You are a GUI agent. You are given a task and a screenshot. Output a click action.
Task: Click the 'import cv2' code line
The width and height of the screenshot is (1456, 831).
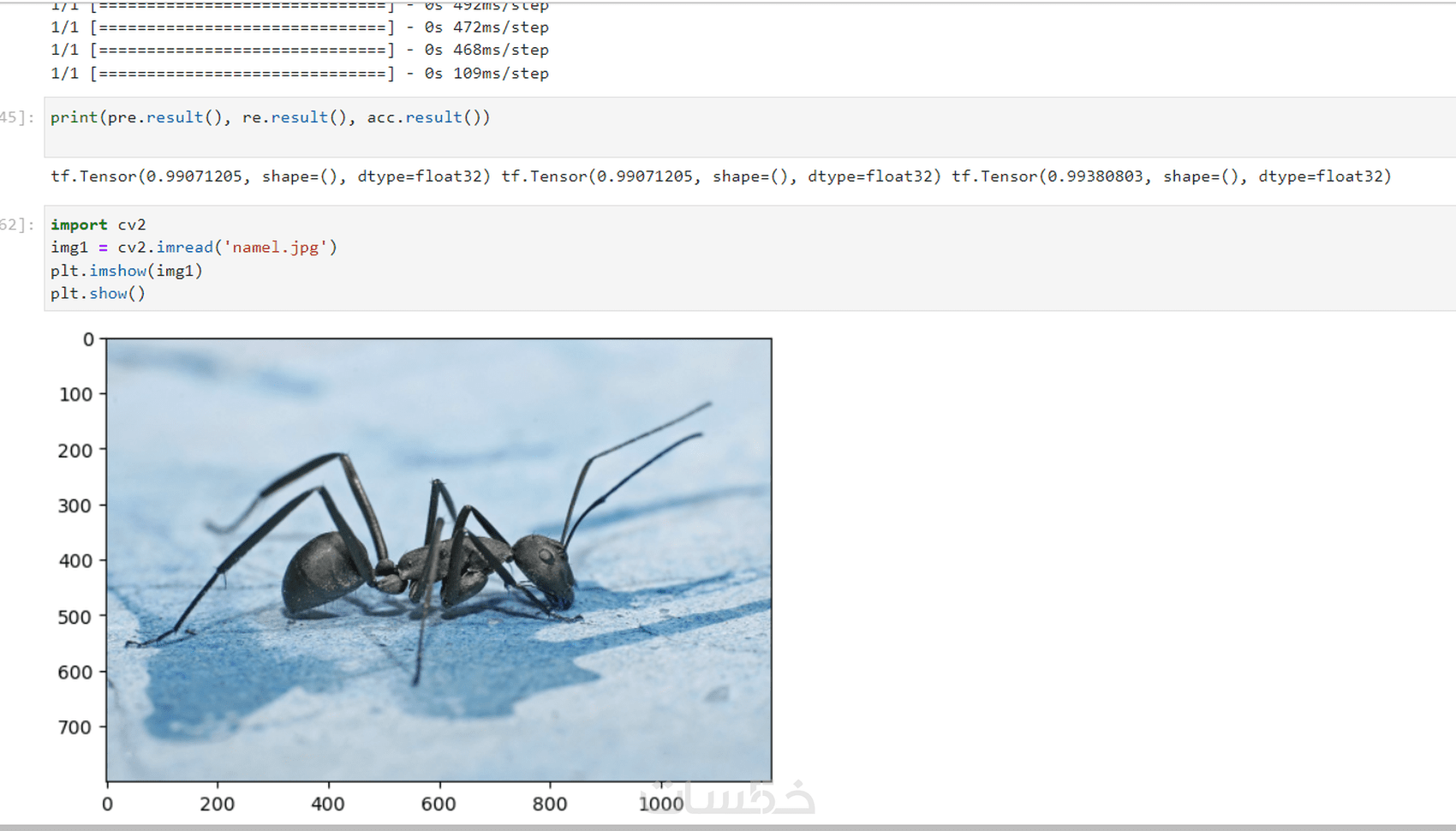pyautogui.click(x=98, y=224)
